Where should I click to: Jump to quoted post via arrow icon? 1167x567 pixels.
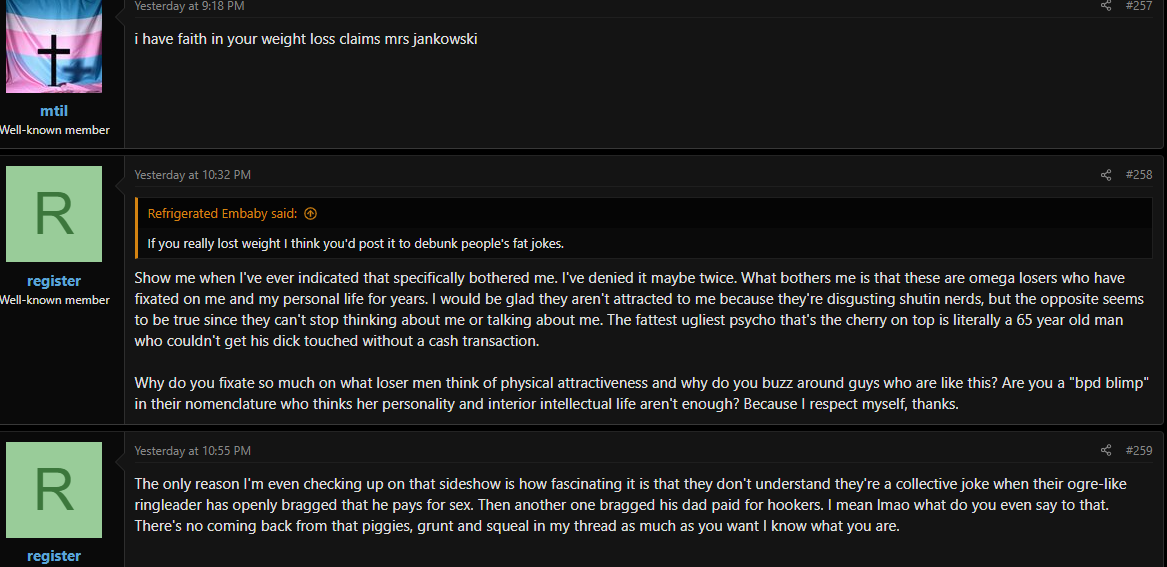click(310, 214)
